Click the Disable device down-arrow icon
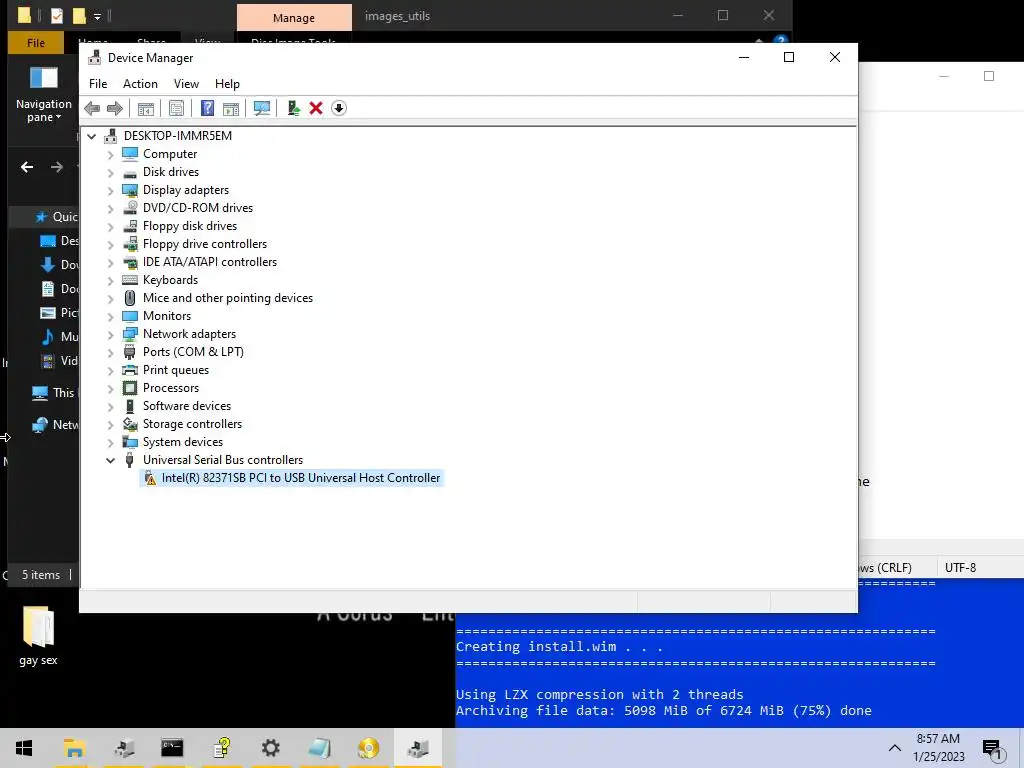The image size is (1024, 768). 339,108
